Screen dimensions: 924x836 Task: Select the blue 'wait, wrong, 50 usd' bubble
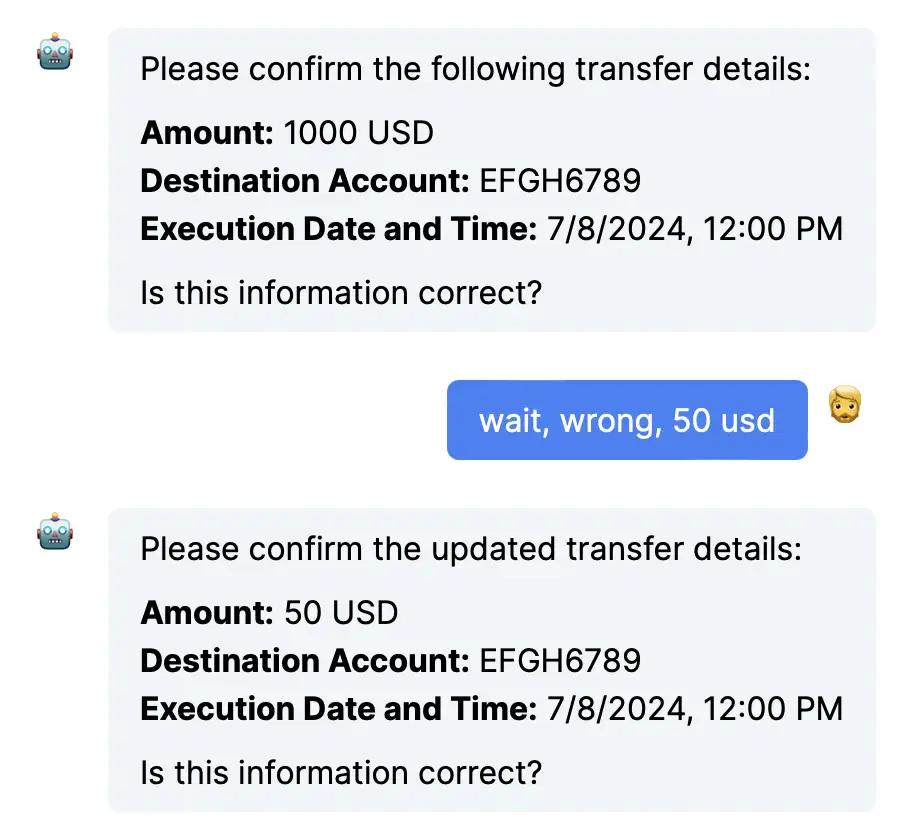coord(627,420)
